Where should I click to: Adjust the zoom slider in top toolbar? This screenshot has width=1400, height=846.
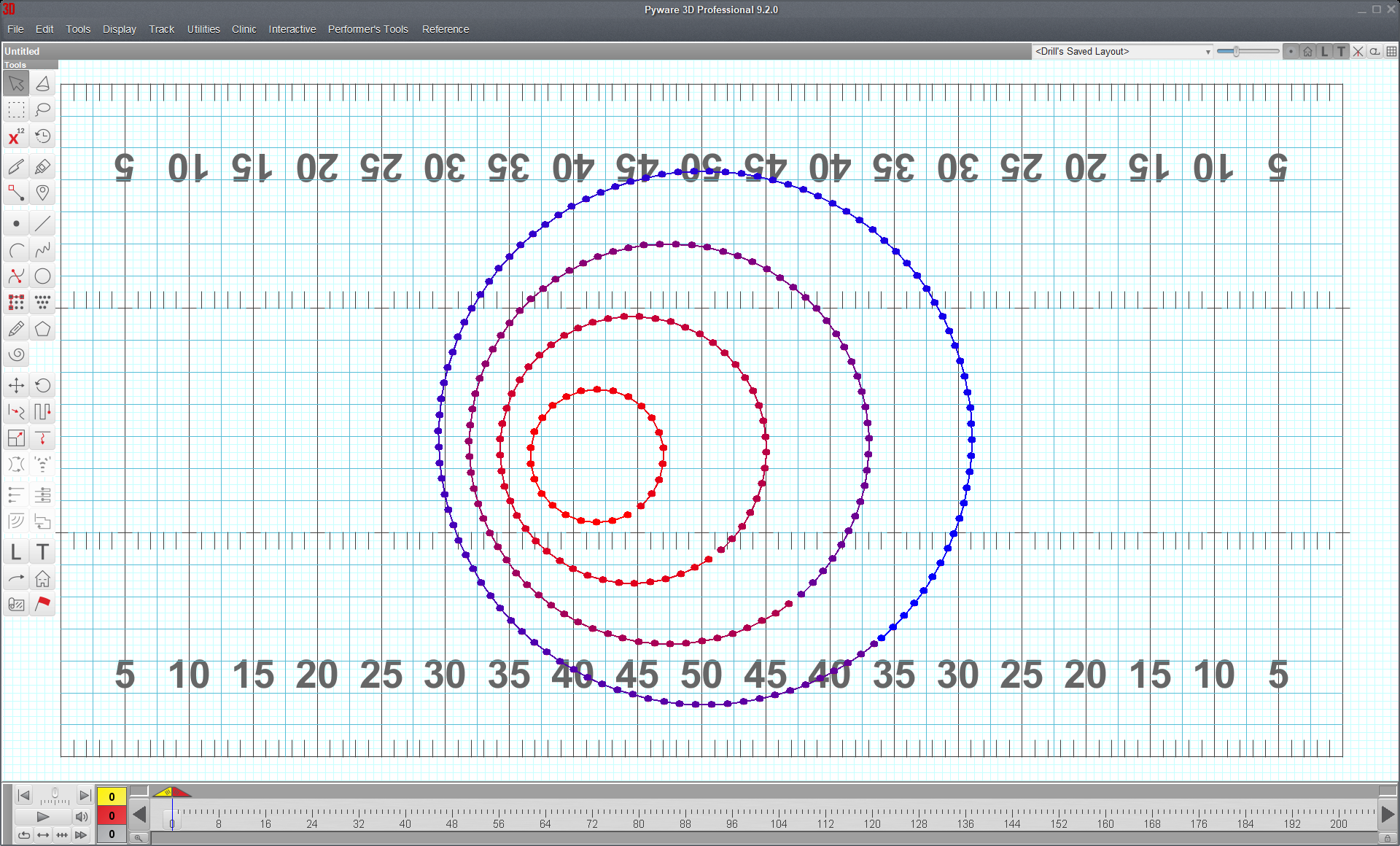point(1236,52)
